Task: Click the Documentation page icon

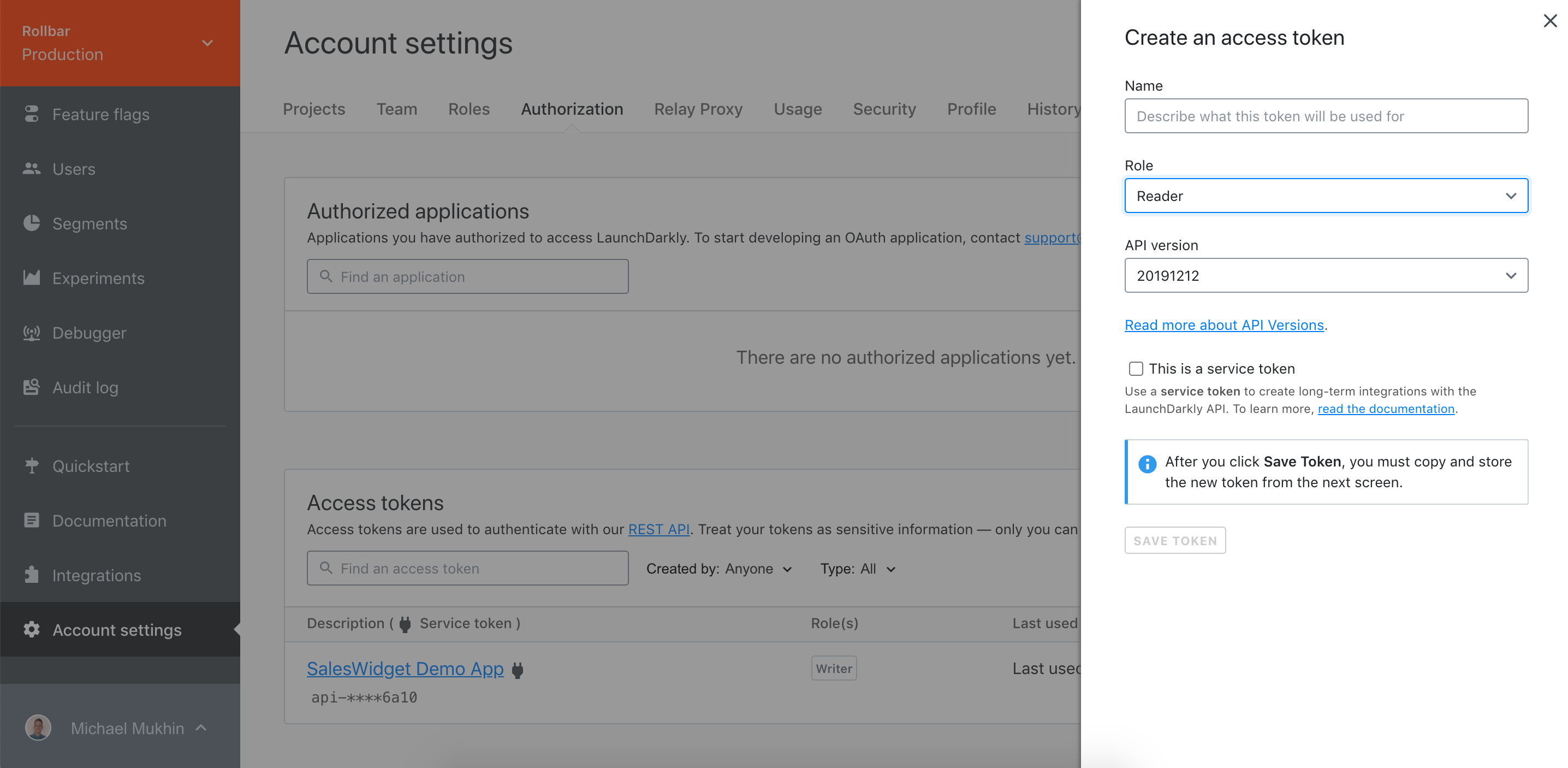Action: pyautogui.click(x=31, y=520)
